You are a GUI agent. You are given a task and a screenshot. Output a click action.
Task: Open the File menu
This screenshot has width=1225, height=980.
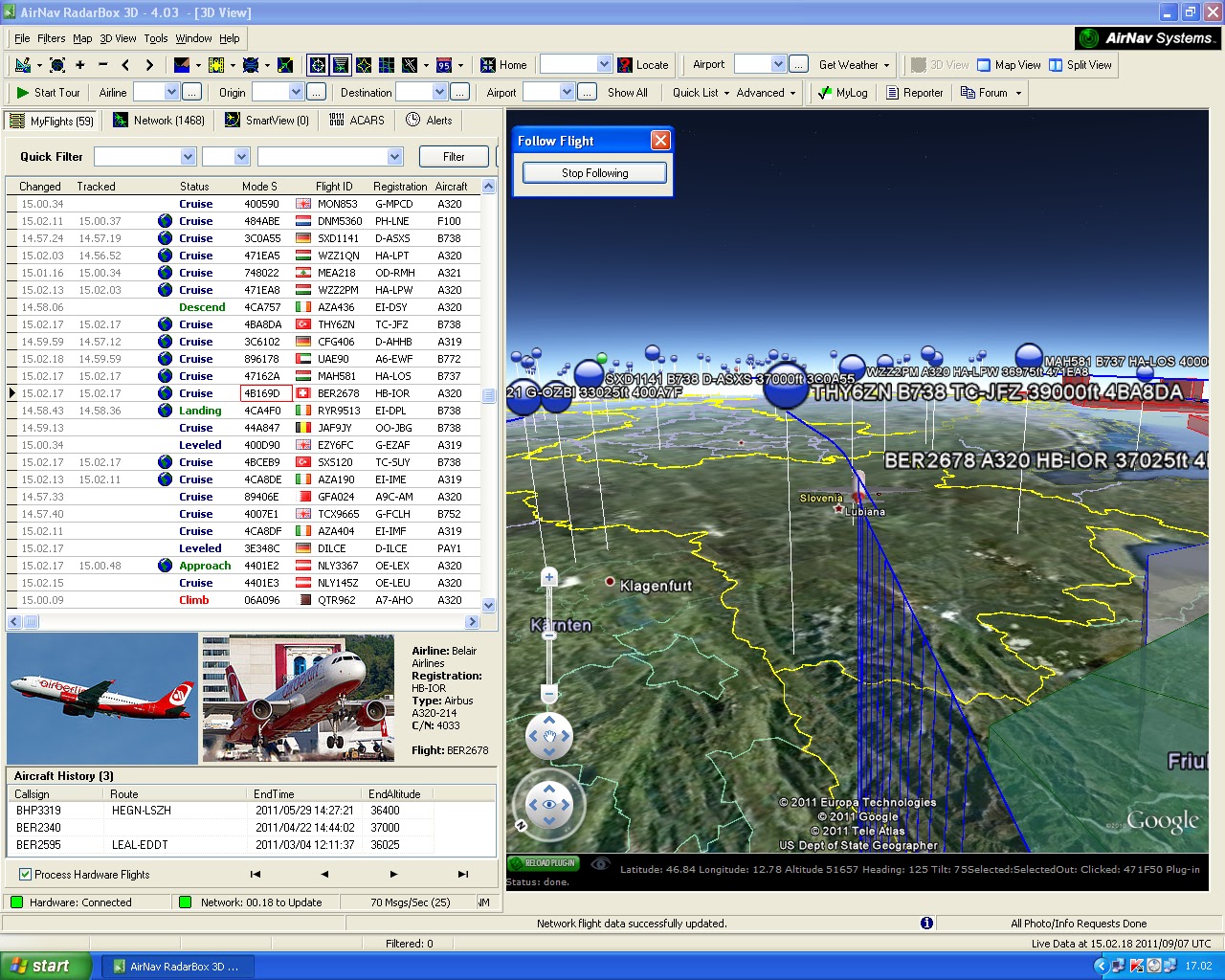click(x=22, y=38)
